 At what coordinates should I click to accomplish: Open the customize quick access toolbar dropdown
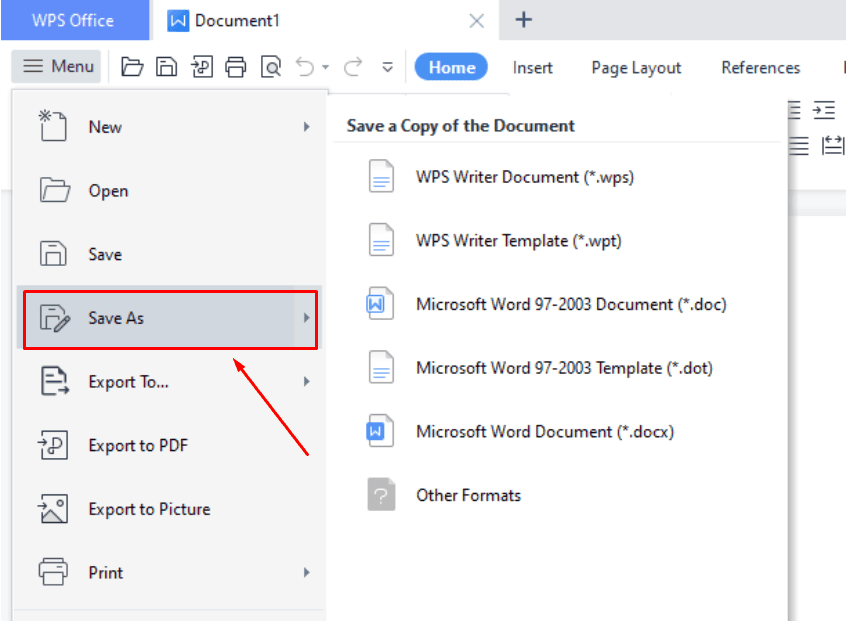387,68
